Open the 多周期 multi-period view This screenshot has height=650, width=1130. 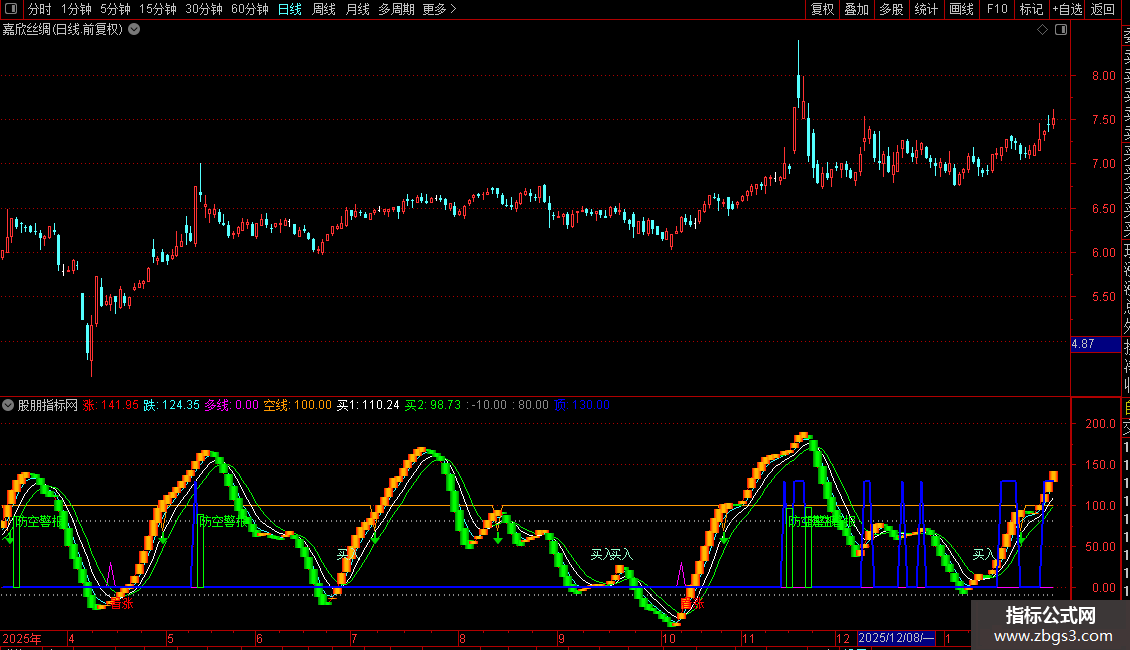point(396,9)
